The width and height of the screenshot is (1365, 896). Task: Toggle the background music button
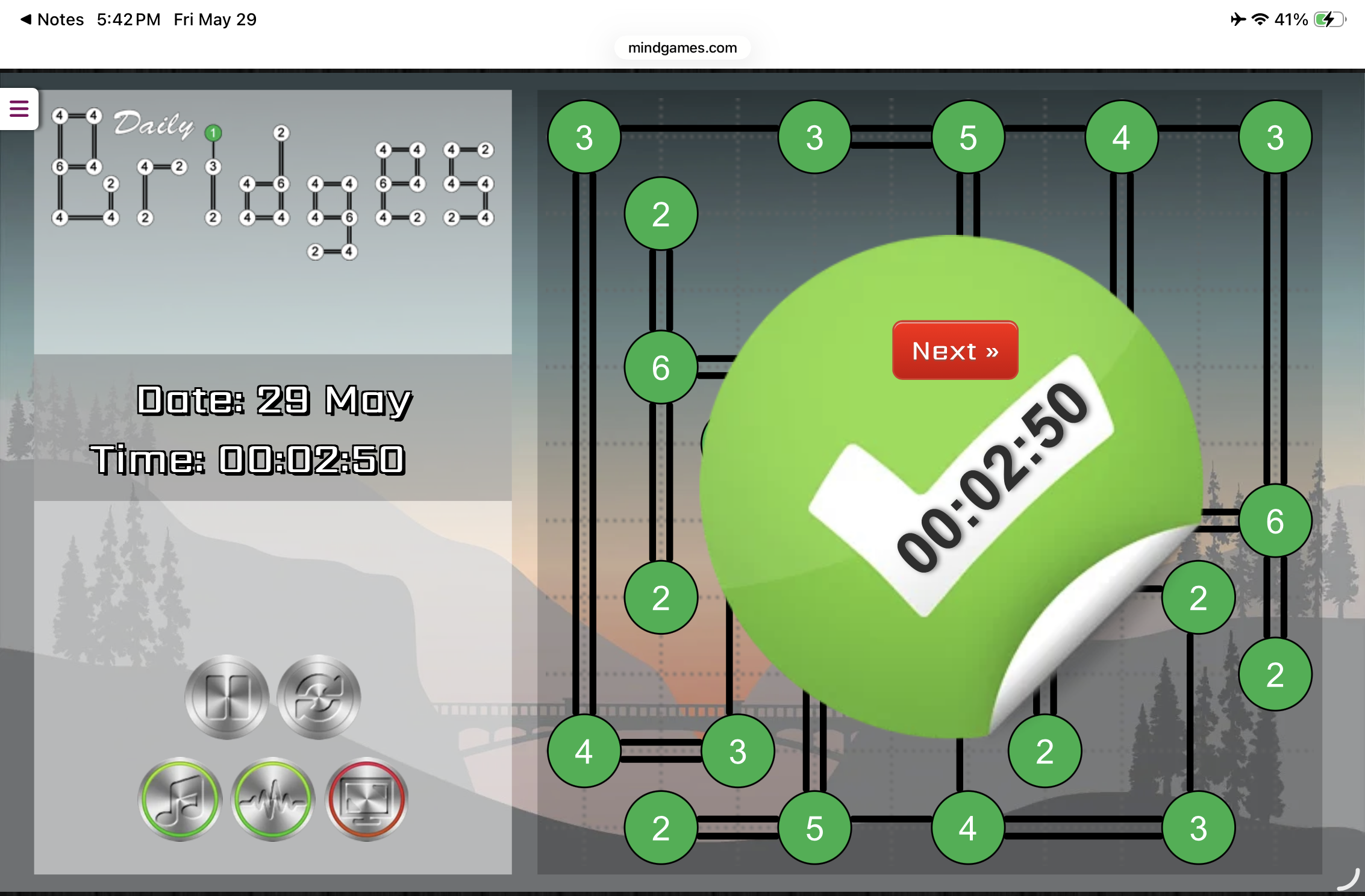coord(180,799)
